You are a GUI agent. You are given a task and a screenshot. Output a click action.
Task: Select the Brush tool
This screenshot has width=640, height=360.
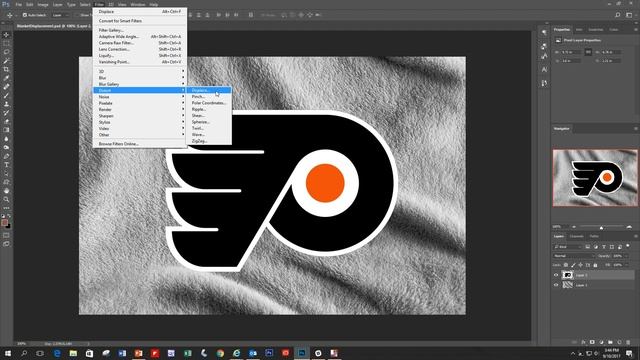[6, 96]
